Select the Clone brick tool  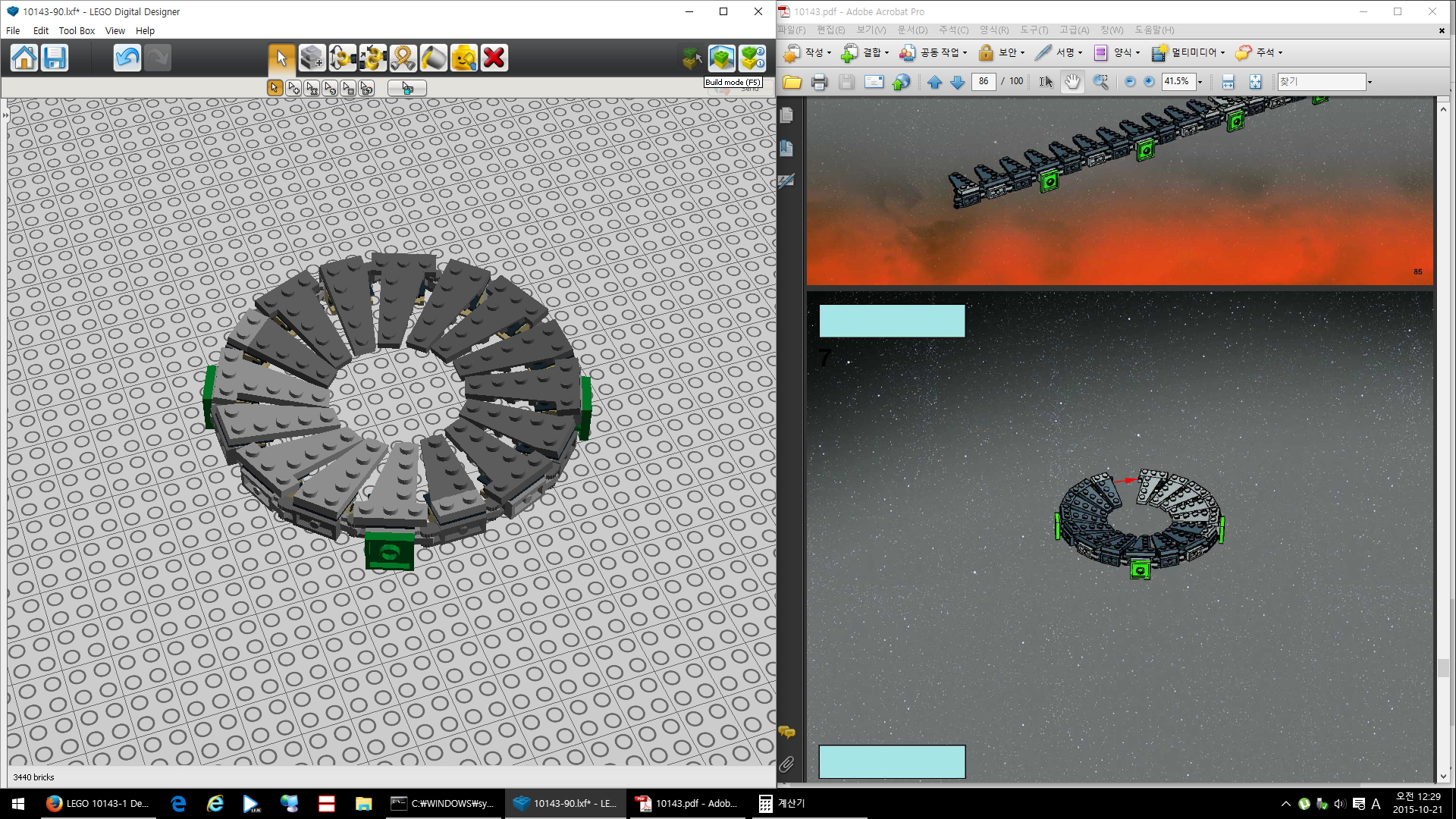tap(312, 58)
